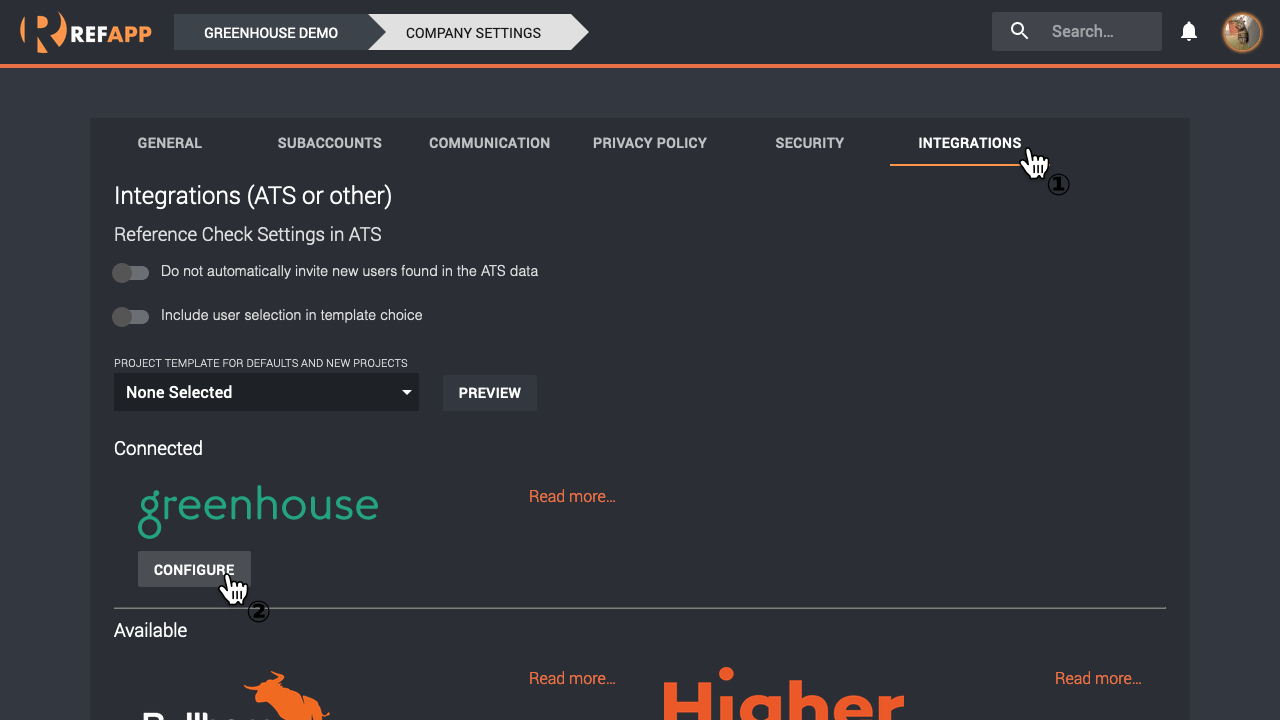Open the user avatar menu

click(1242, 32)
